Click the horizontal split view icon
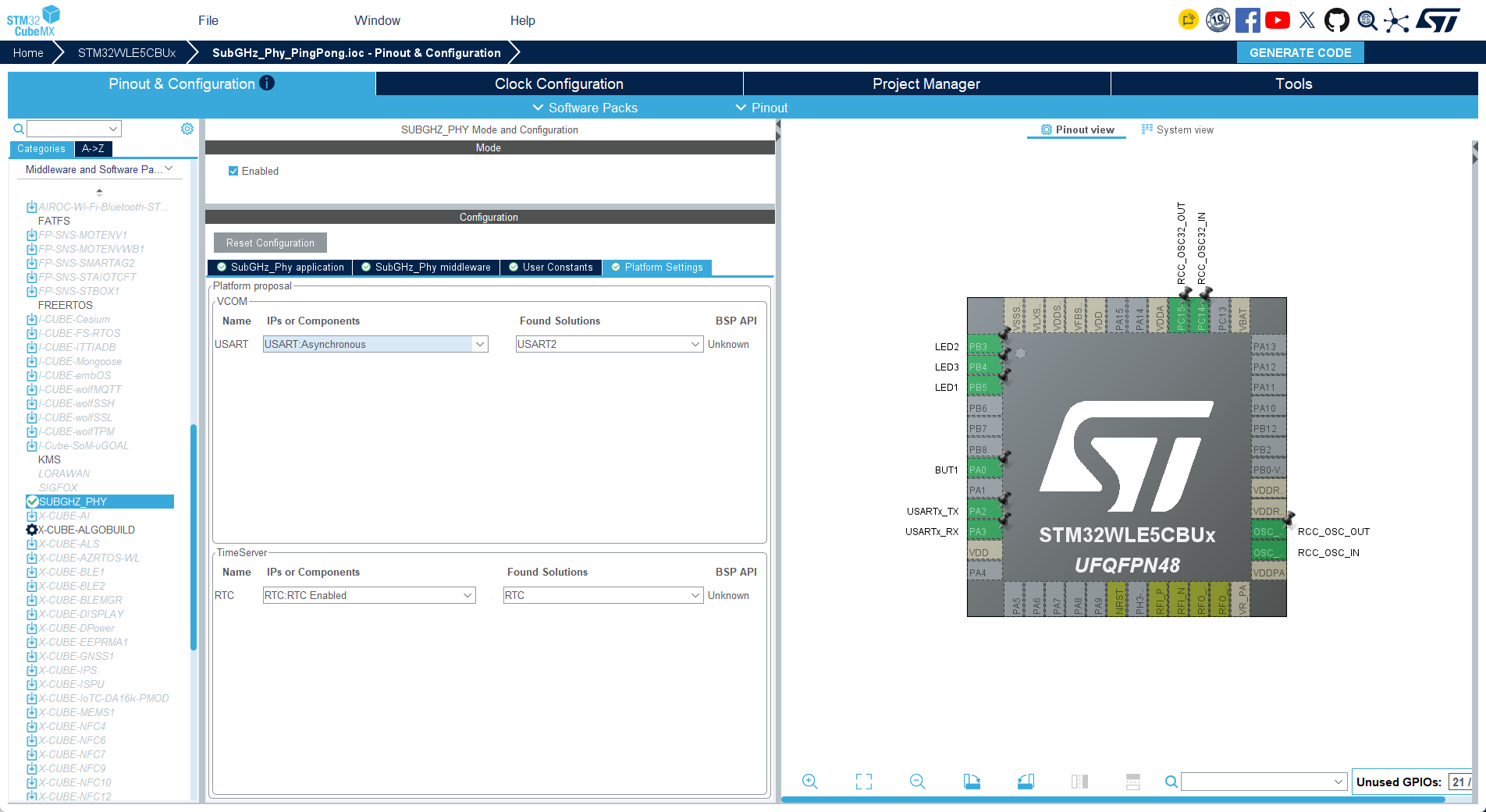The height and width of the screenshot is (812, 1486). pos(1133,782)
